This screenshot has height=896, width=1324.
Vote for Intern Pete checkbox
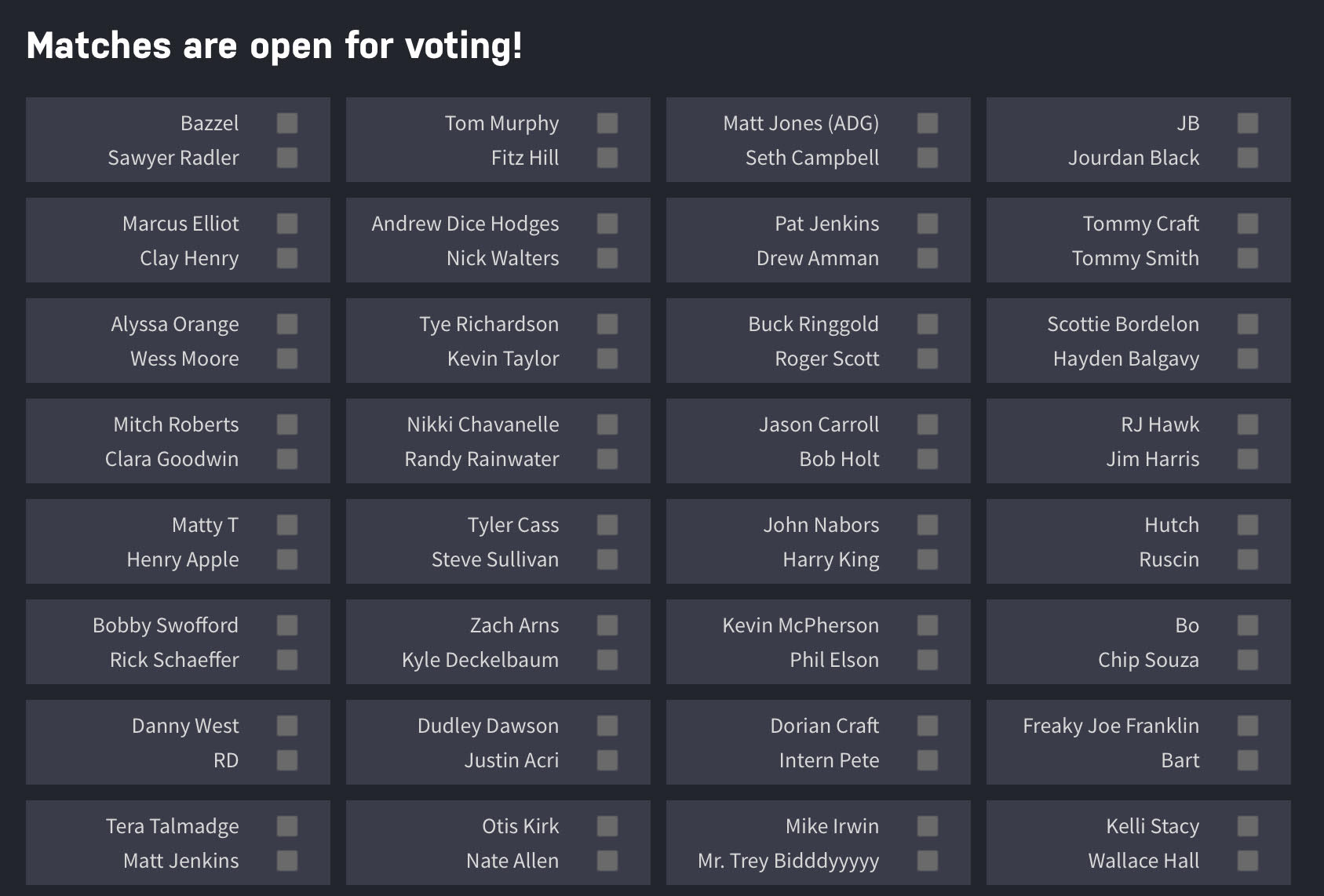928,760
